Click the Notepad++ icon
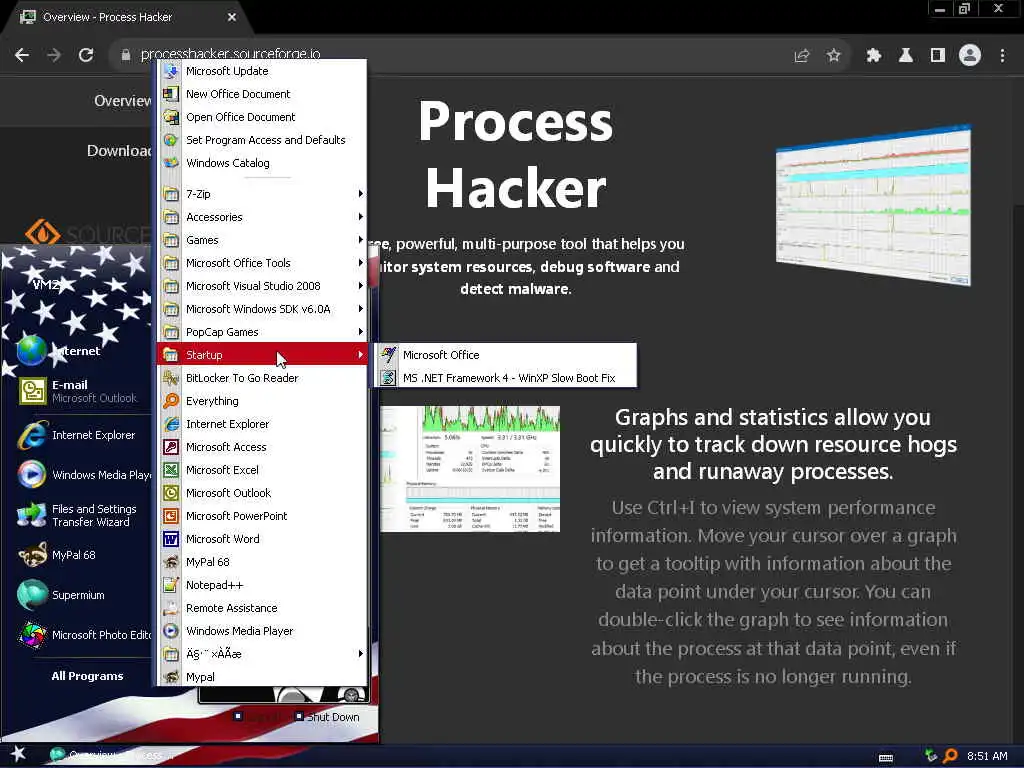Image resolution: width=1024 pixels, height=768 pixels. pyautogui.click(x=171, y=585)
